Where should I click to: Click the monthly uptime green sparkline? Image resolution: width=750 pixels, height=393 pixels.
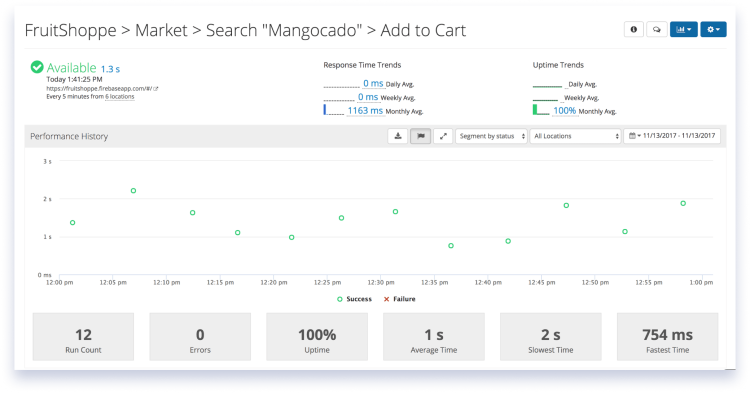pyautogui.click(x=541, y=110)
